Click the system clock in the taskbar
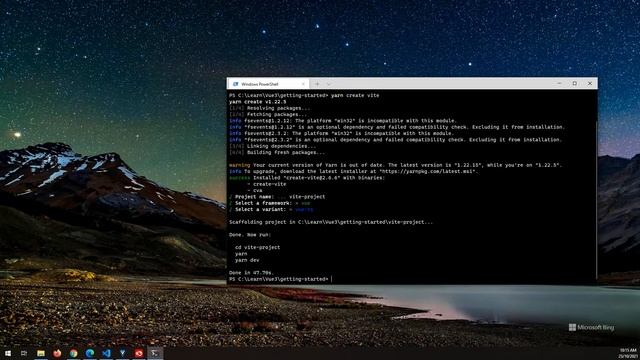This screenshot has width=640, height=360. (x=628, y=353)
